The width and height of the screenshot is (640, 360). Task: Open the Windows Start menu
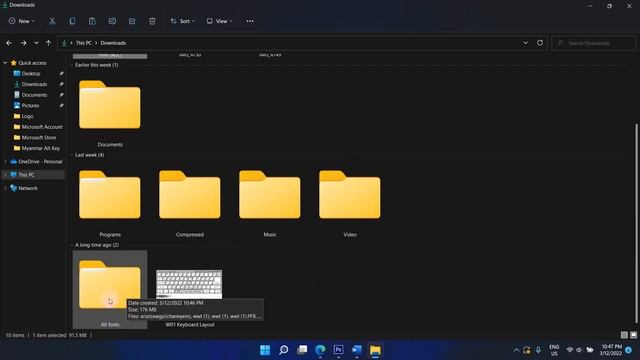[265, 350]
